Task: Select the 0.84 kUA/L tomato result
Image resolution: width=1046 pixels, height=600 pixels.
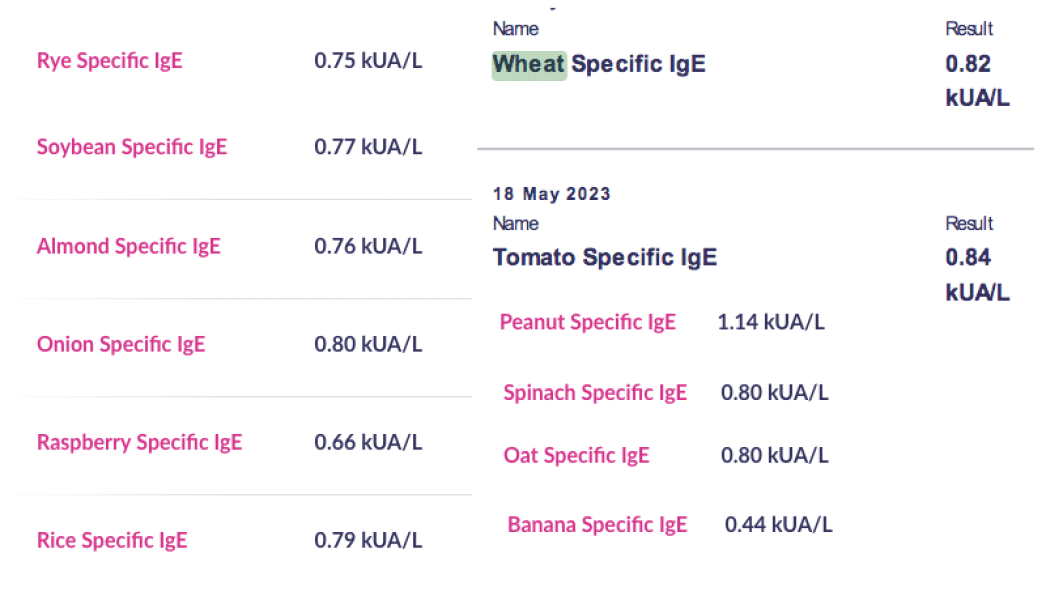Action: pyautogui.click(x=975, y=274)
